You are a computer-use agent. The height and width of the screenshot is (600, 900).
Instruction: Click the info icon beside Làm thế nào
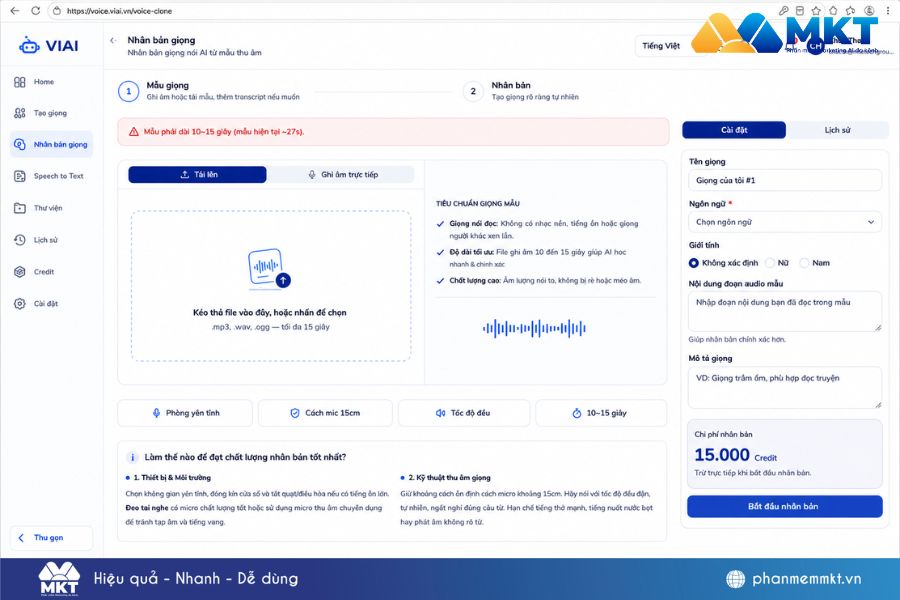[x=132, y=458]
